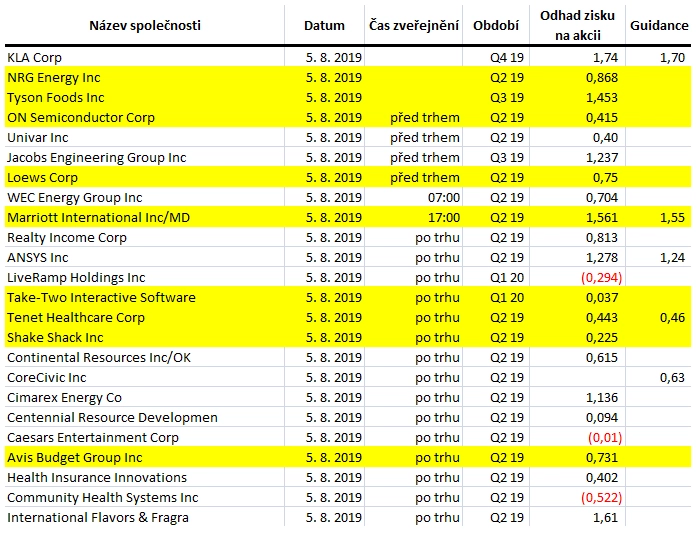Click Loews Corp estimate 0,75
The image size is (699, 533).
point(605,178)
